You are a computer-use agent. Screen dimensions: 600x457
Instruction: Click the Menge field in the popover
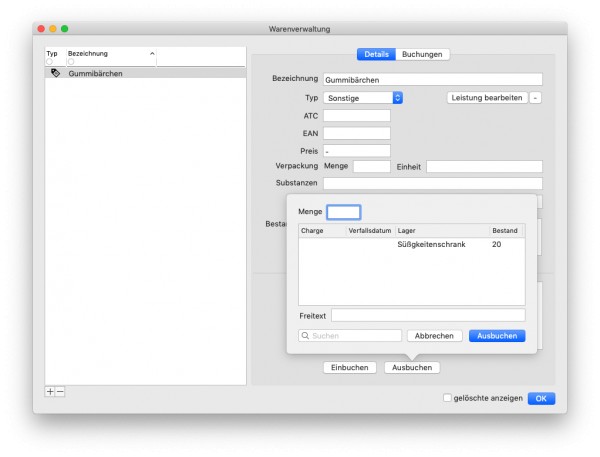click(x=344, y=212)
